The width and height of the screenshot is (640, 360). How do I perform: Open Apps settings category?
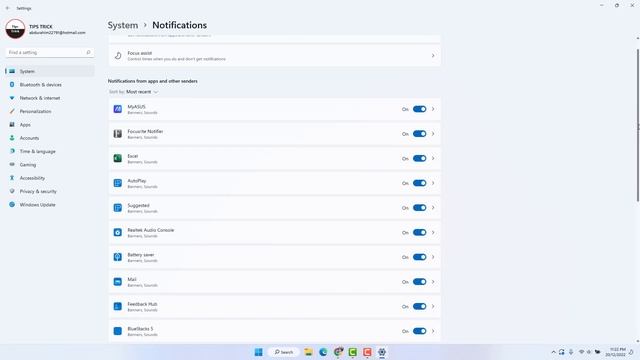point(50,124)
